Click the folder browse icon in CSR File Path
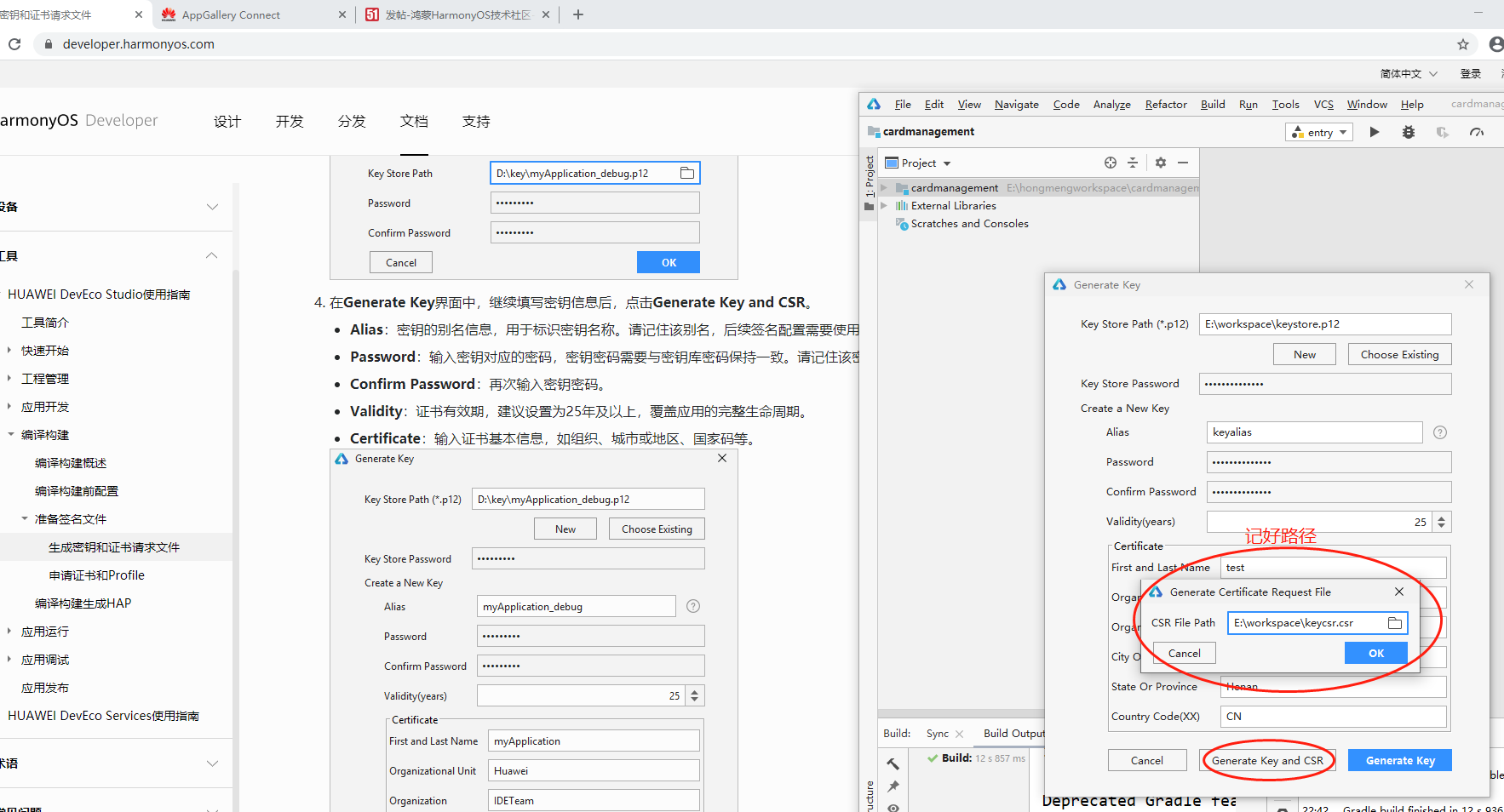The height and width of the screenshot is (812, 1504). (x=1395, y=623)
